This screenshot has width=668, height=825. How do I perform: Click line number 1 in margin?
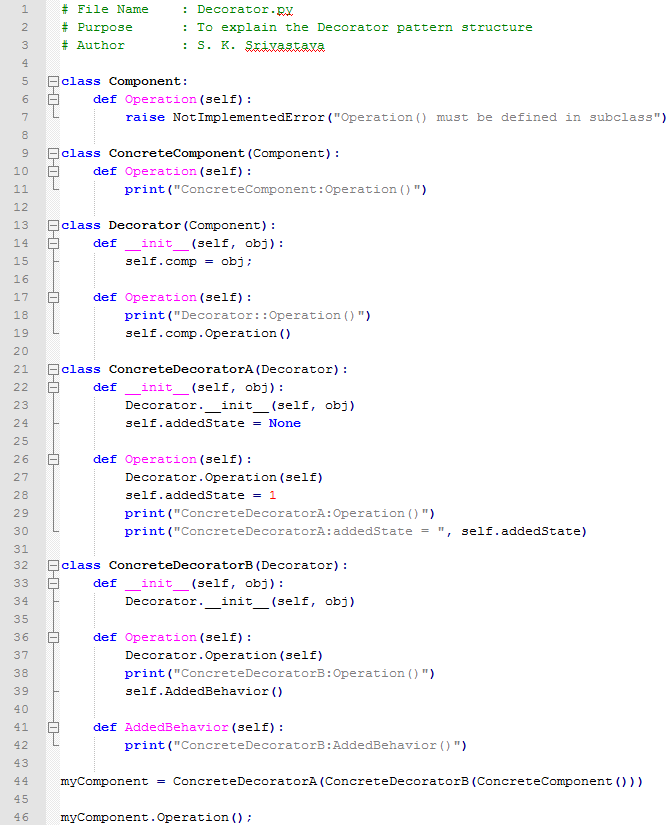[25, 9]
